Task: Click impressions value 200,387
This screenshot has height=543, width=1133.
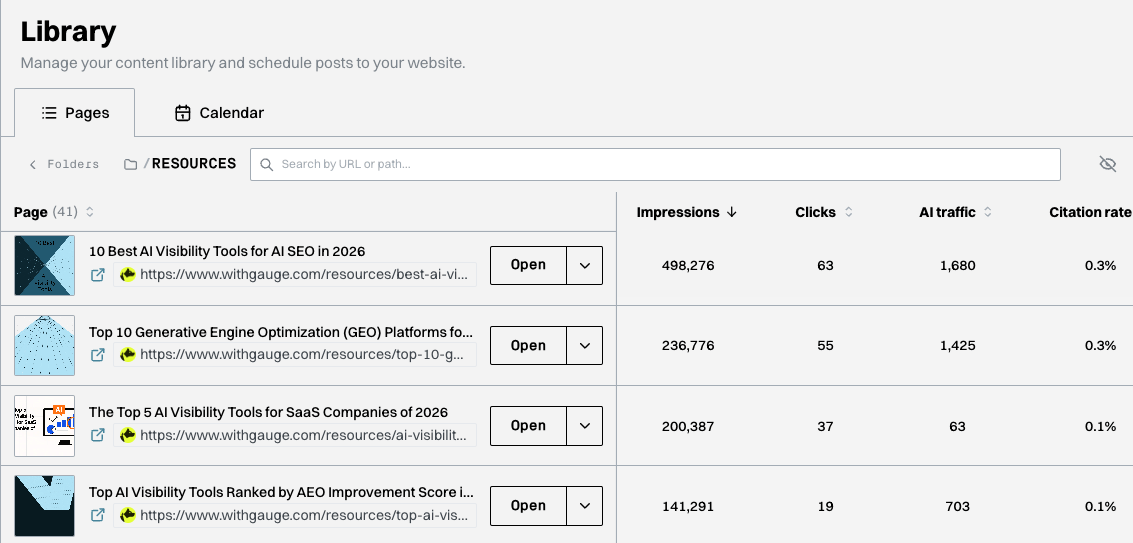Action: [688, 427]
